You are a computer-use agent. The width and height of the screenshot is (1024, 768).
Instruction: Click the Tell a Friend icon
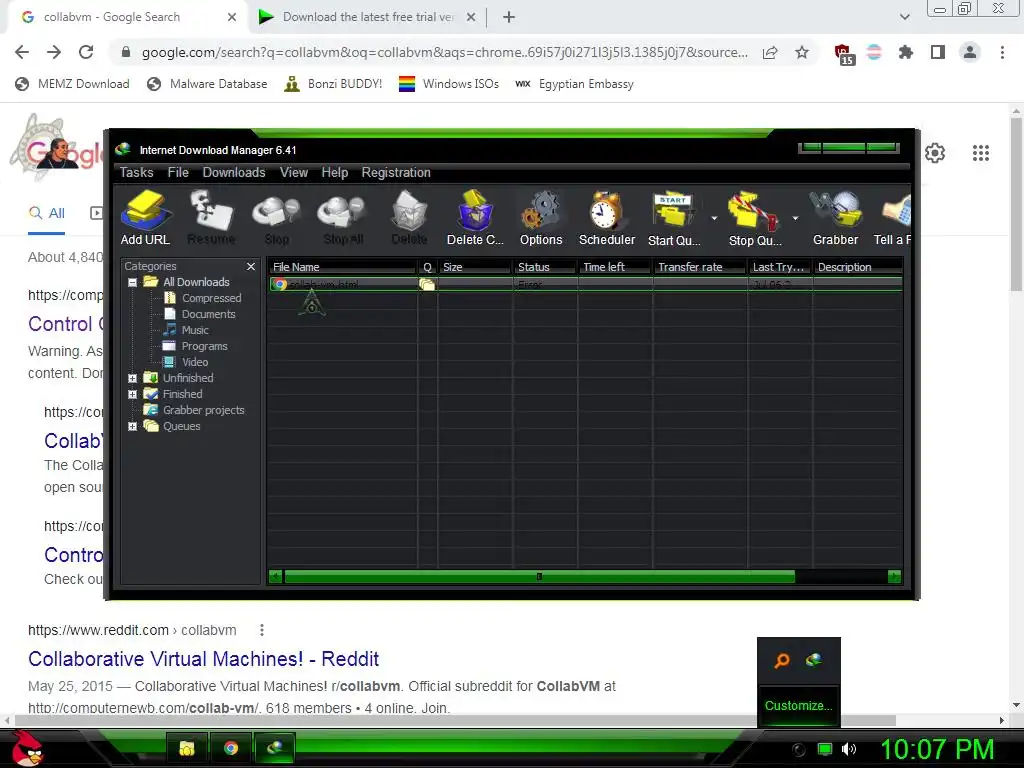click(893, 218)
